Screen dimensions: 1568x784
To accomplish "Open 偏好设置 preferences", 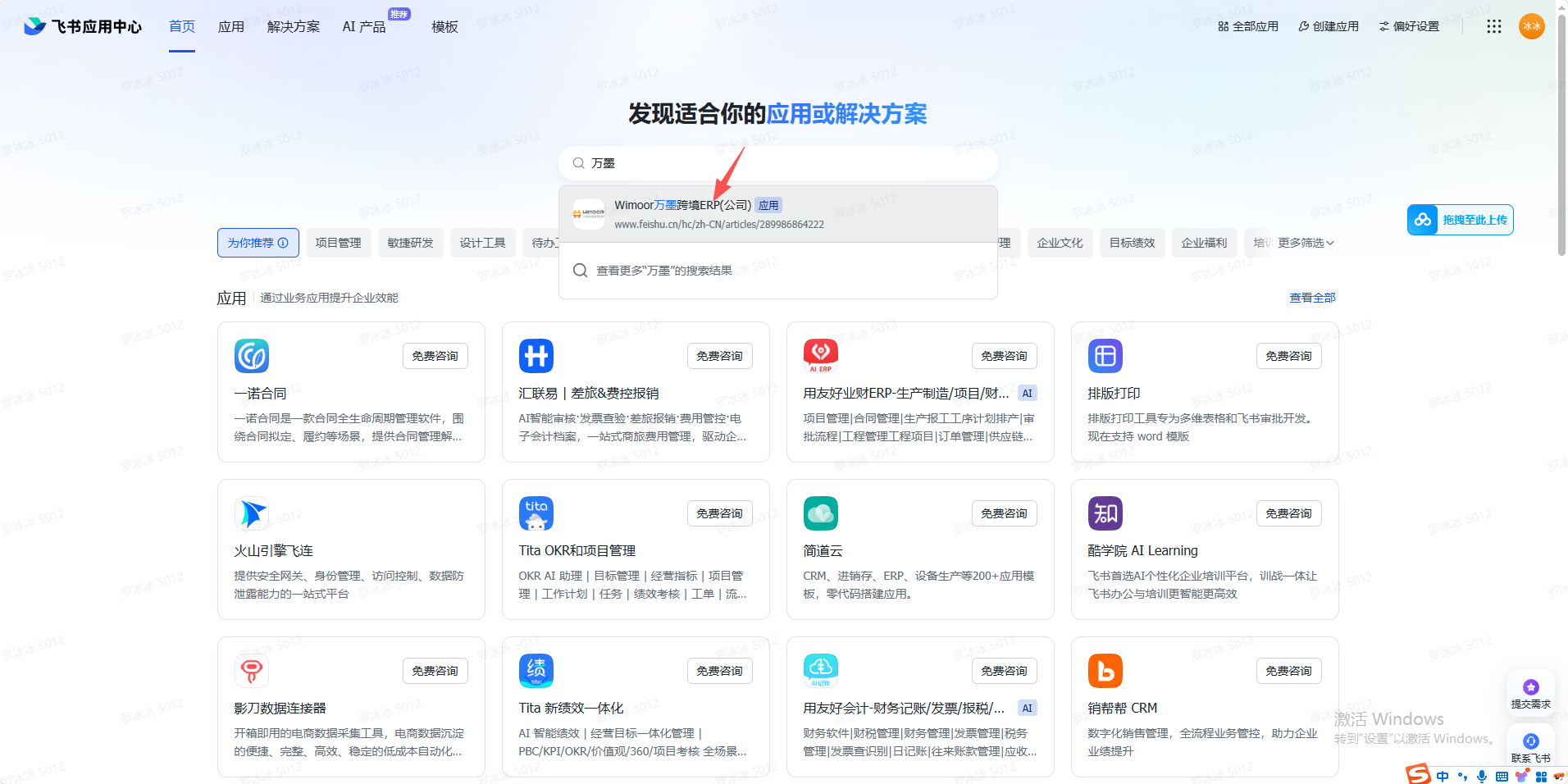I will [x=1409, y=26].
